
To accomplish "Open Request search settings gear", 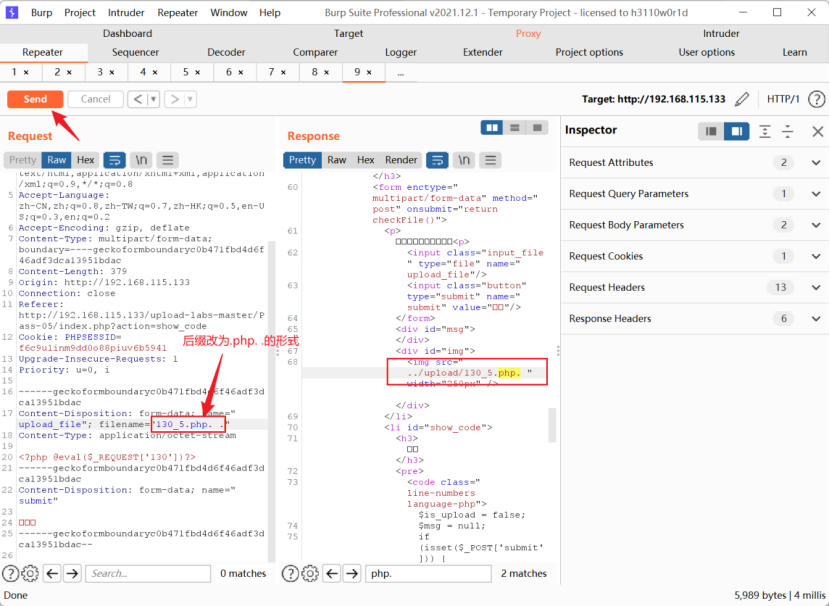I will tap(30, 573).
